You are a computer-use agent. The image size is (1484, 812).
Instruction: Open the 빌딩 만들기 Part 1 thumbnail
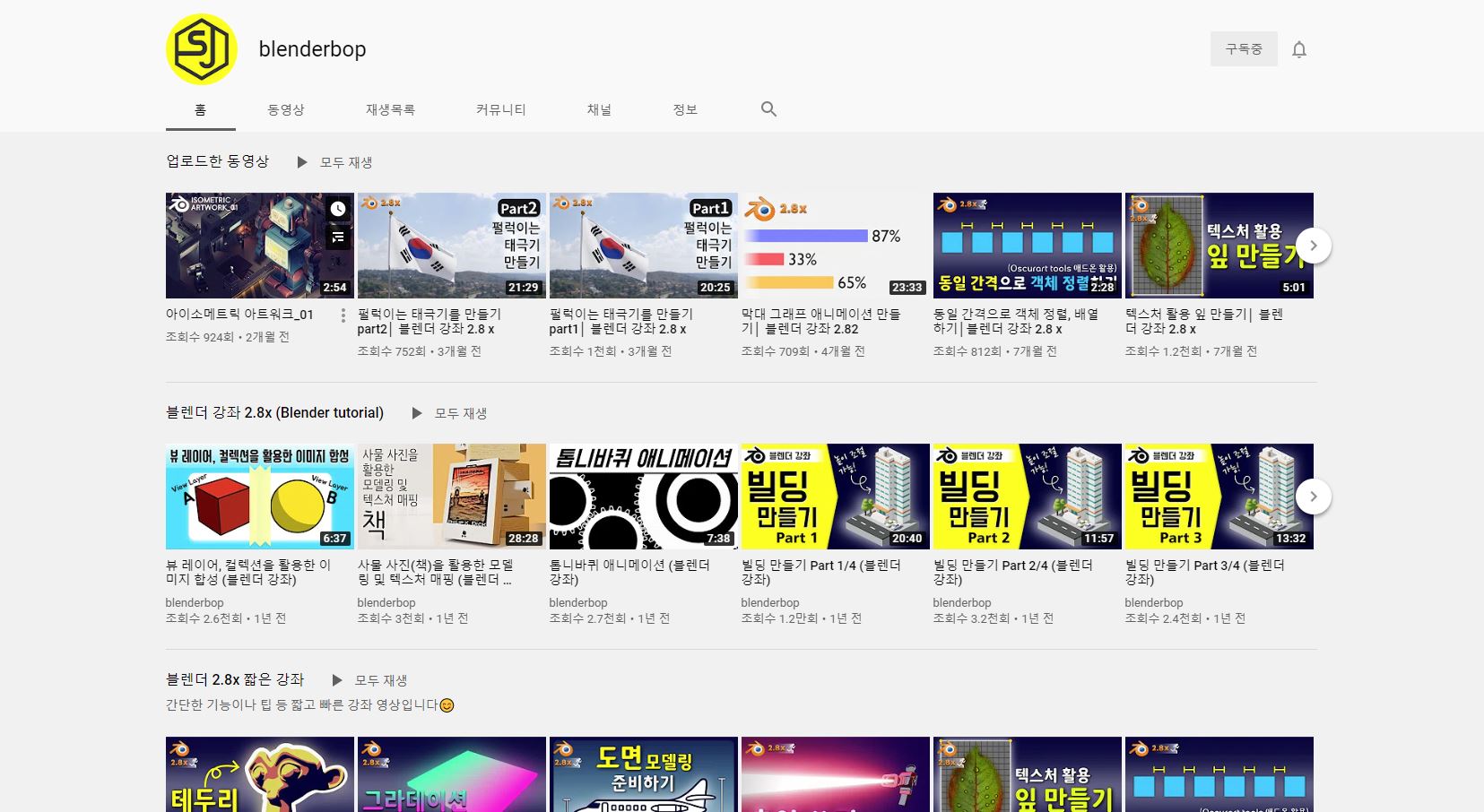[836, 497]
